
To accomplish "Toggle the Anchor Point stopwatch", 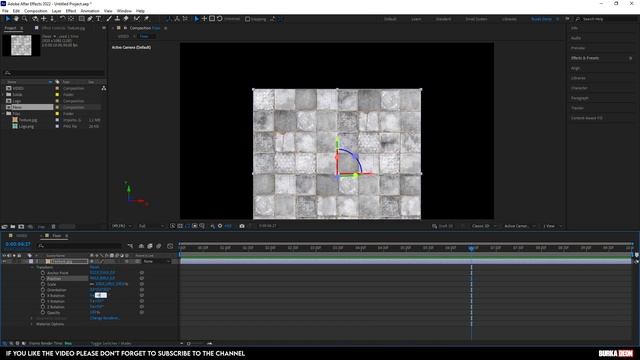I will (x=43, y=273).
